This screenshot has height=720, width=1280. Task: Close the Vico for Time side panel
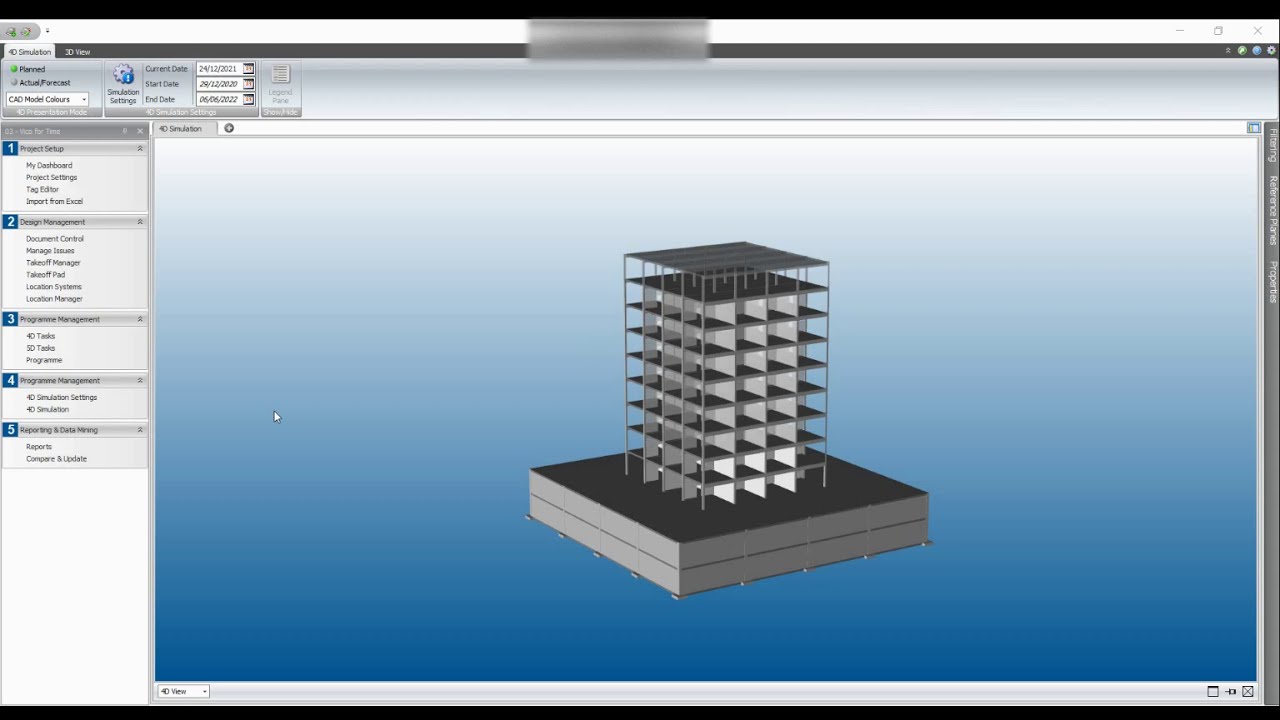(x=140, y=131)
